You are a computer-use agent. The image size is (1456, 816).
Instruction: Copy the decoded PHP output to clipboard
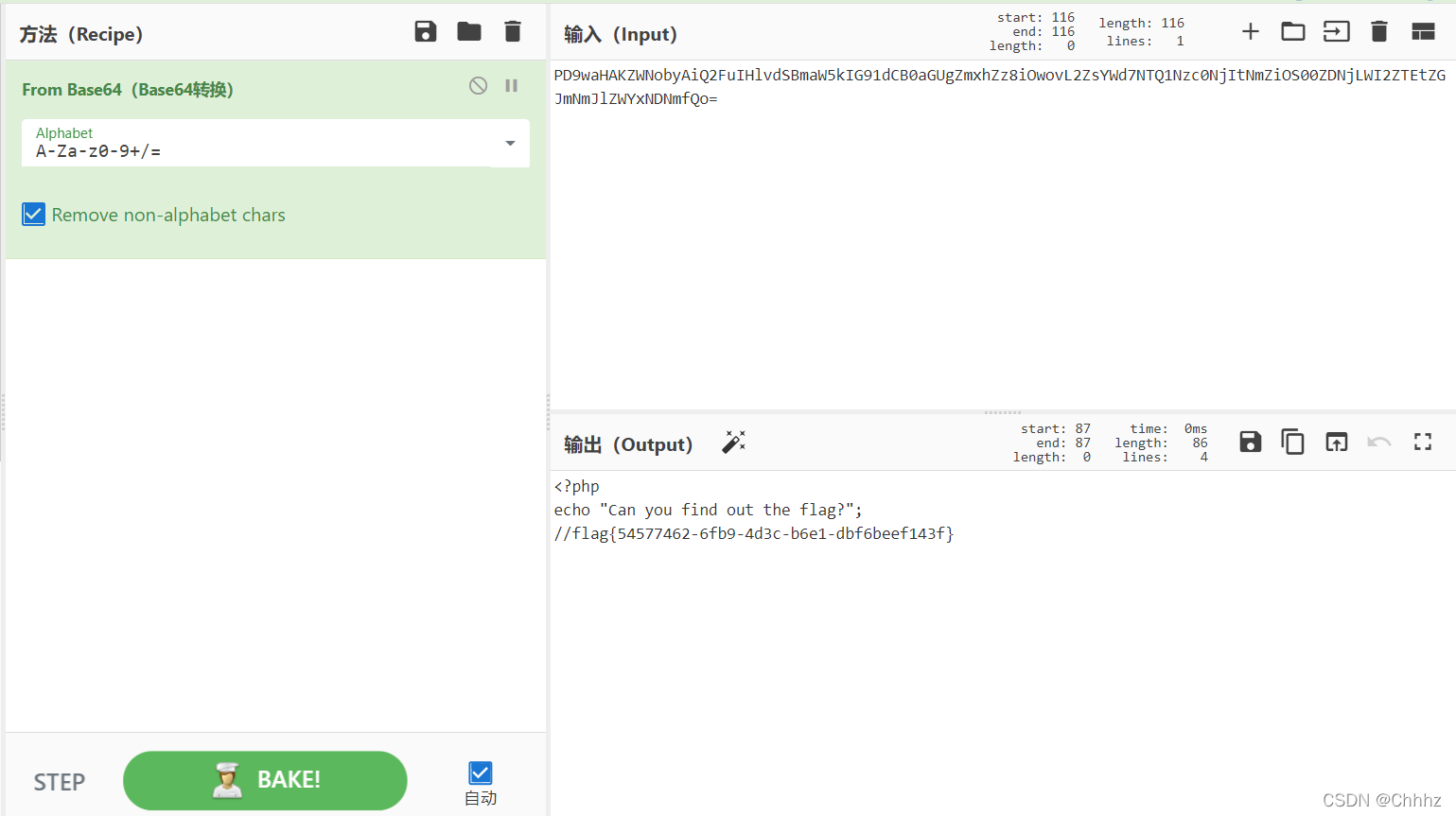(x=1293, y=442)
